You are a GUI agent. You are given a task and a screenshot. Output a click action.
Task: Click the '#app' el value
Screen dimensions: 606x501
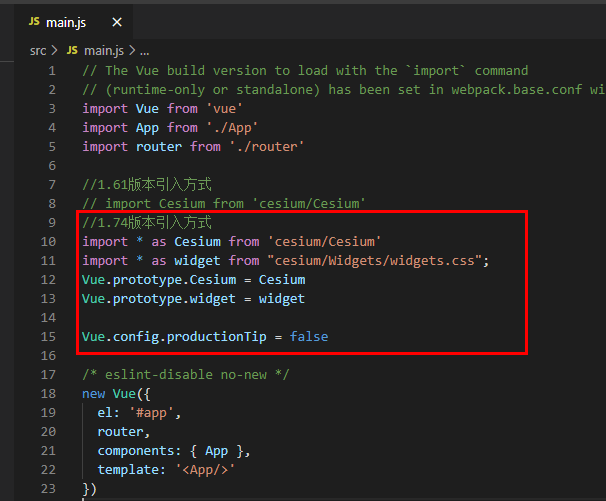point(152,412)
